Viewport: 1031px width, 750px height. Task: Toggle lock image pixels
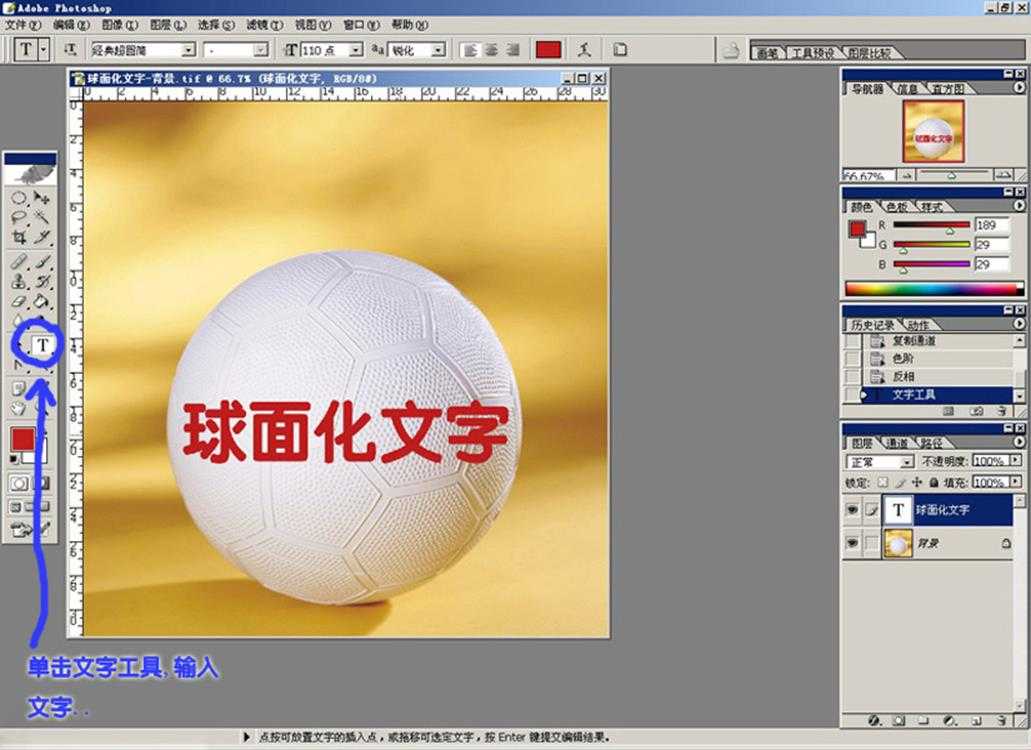(900, 482)
